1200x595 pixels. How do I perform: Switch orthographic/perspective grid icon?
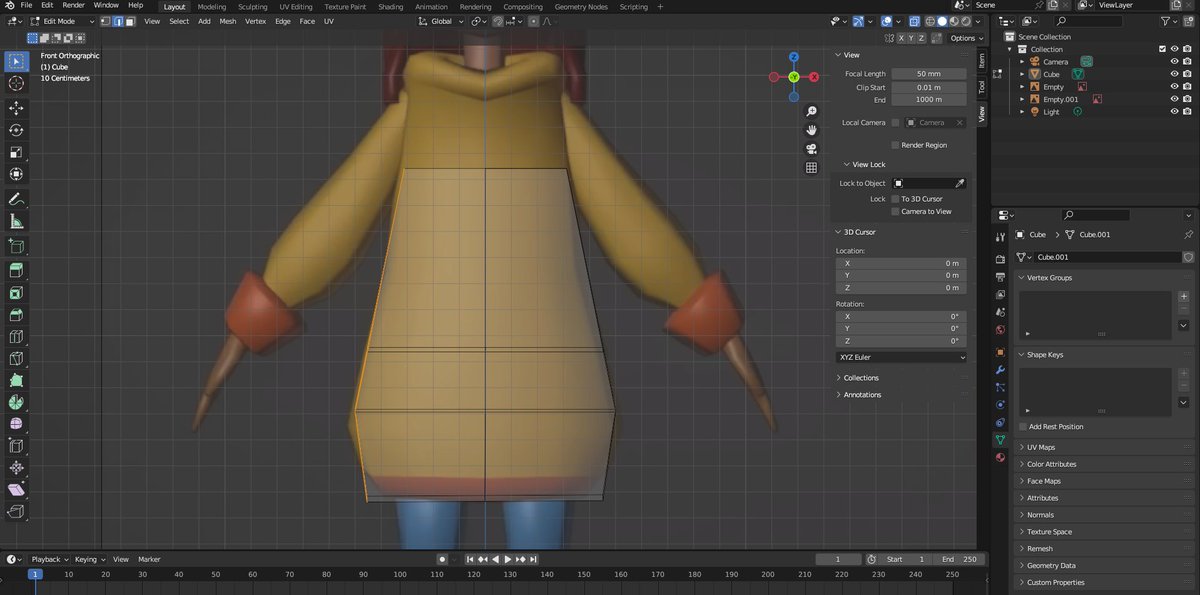(x=812, y=168)
